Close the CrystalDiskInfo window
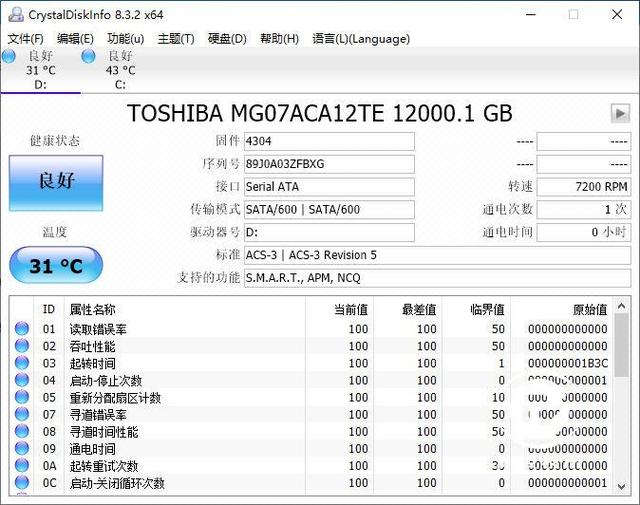The height and width of the screenshot is (505, 640). pyautogui.click(x=617, y=15)
